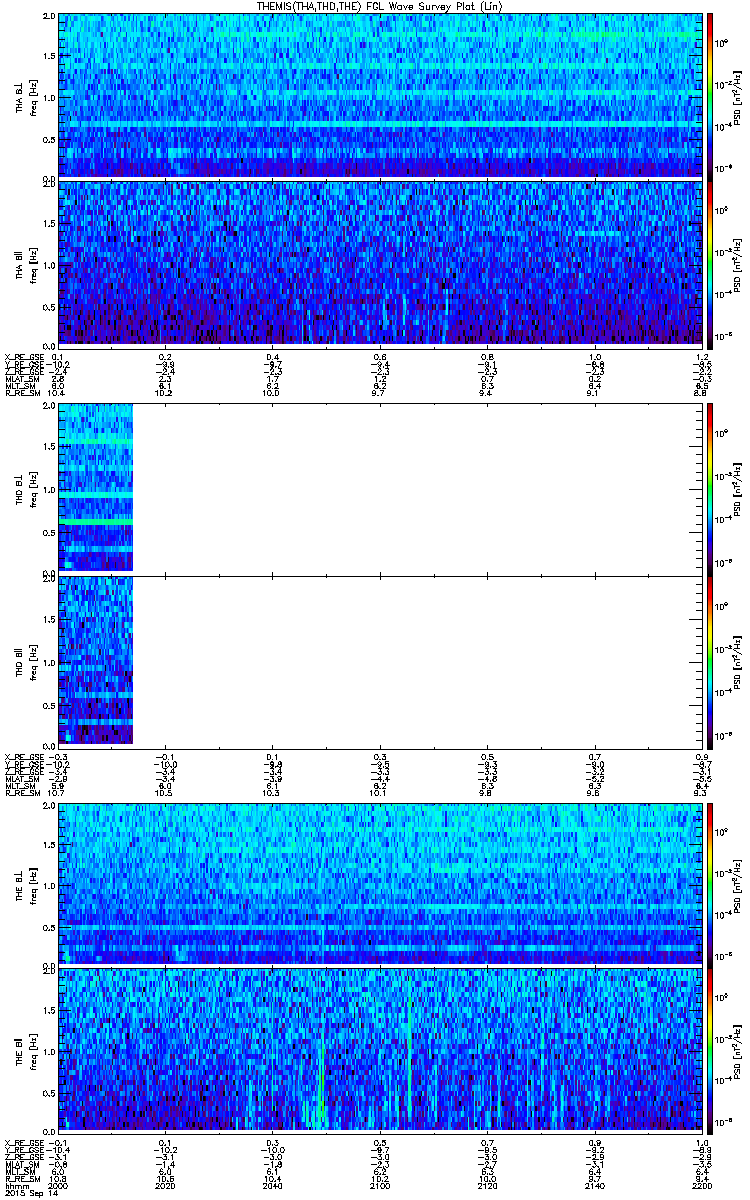Screen dimensions: 750x1200
Task: Click the 2200 time tick label
Action: tap(701, 1179)
